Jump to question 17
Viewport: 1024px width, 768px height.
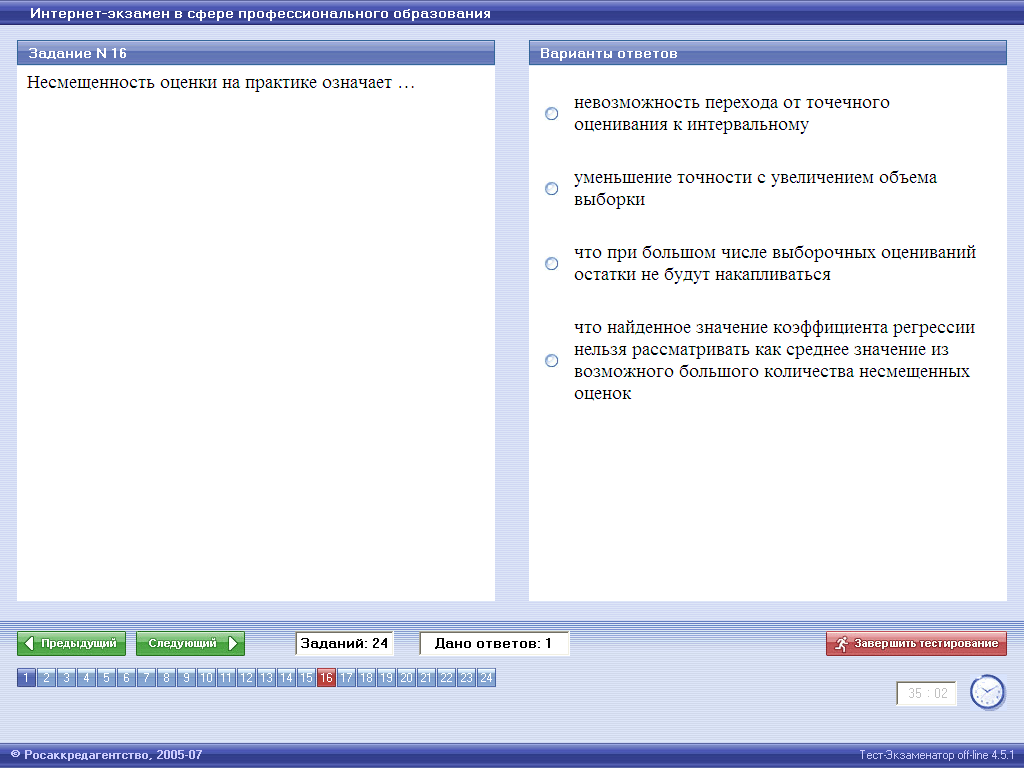pyautogui.click(x=346, y=678)
